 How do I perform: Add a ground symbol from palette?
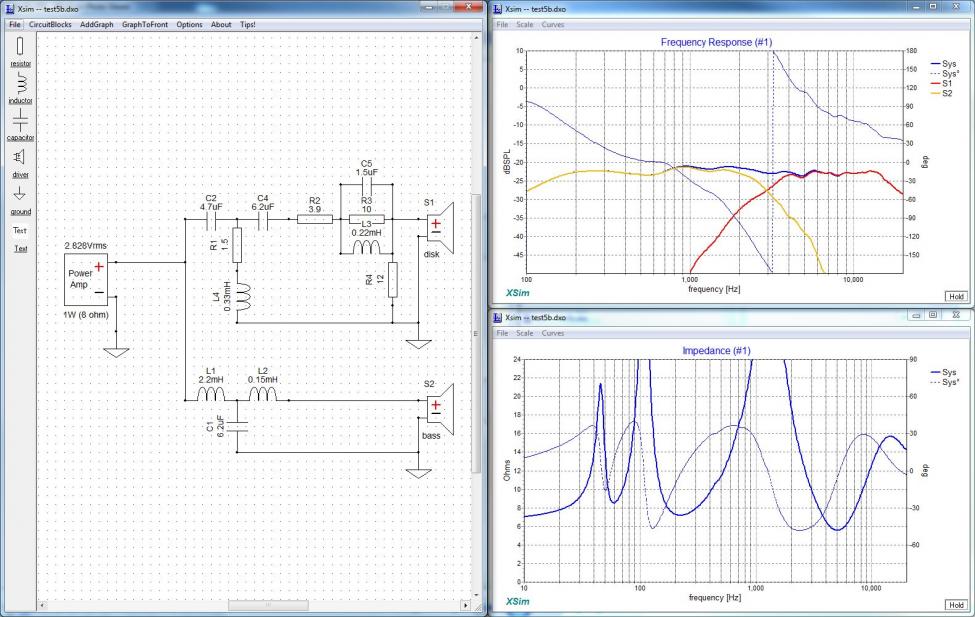(x=20, y=194)
